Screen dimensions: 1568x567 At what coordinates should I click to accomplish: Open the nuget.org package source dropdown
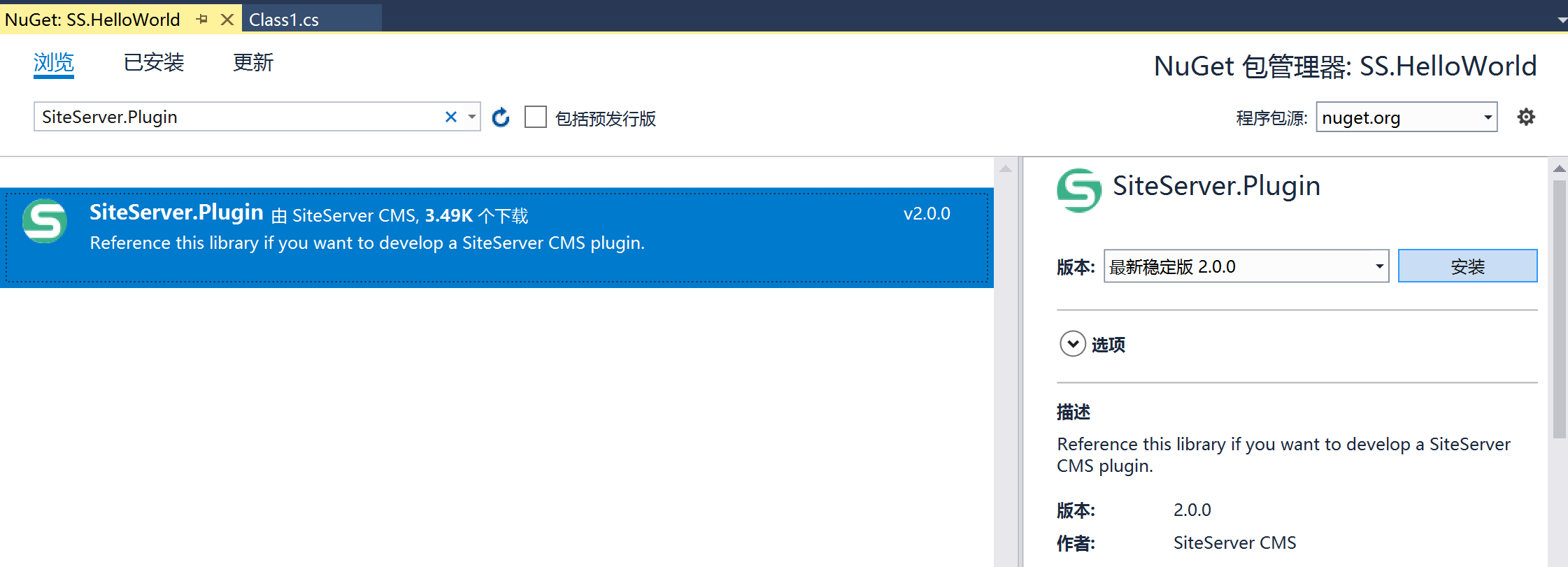1488,117
